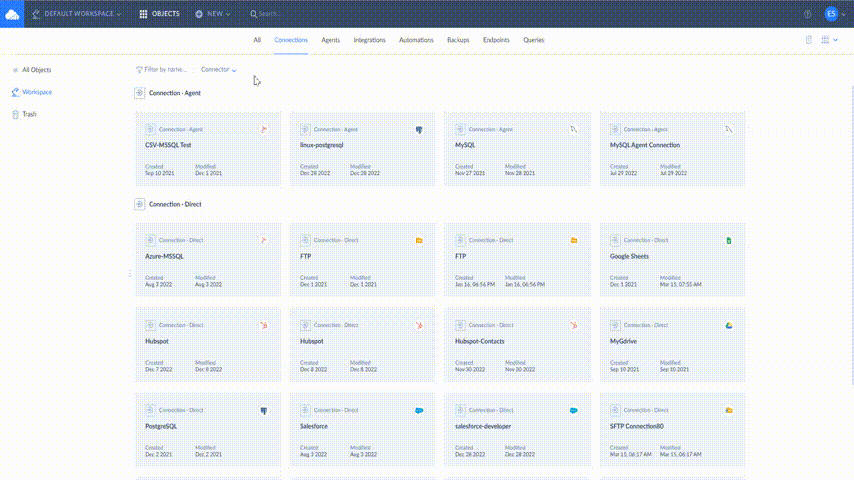
Task: Click the Salesforce cloud icon on the Salesforce card
Action: [419, 410]
